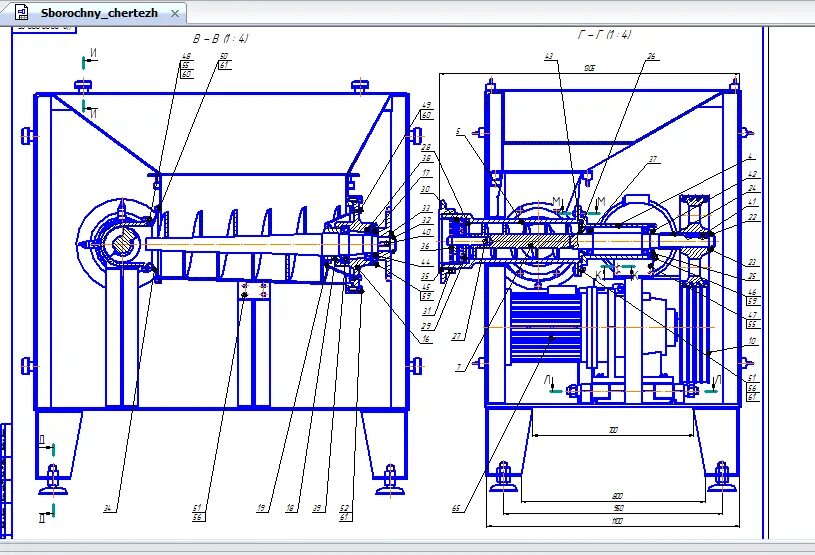The image size is (815, 555).
Task: Select the Г – Г (1:4) section title
Action: point(604,34)
